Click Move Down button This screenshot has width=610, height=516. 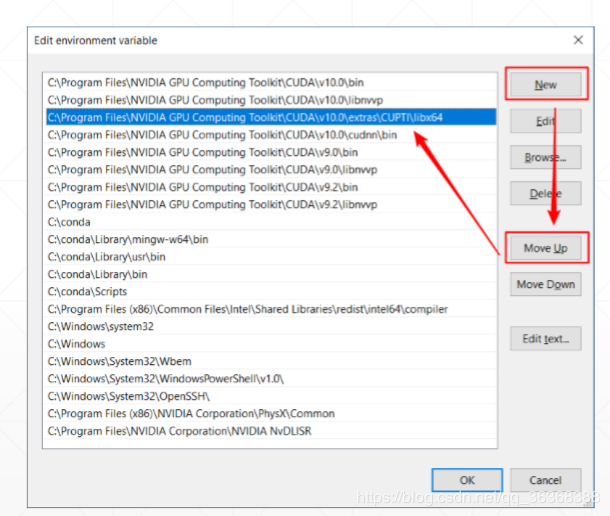pos(545,284)
